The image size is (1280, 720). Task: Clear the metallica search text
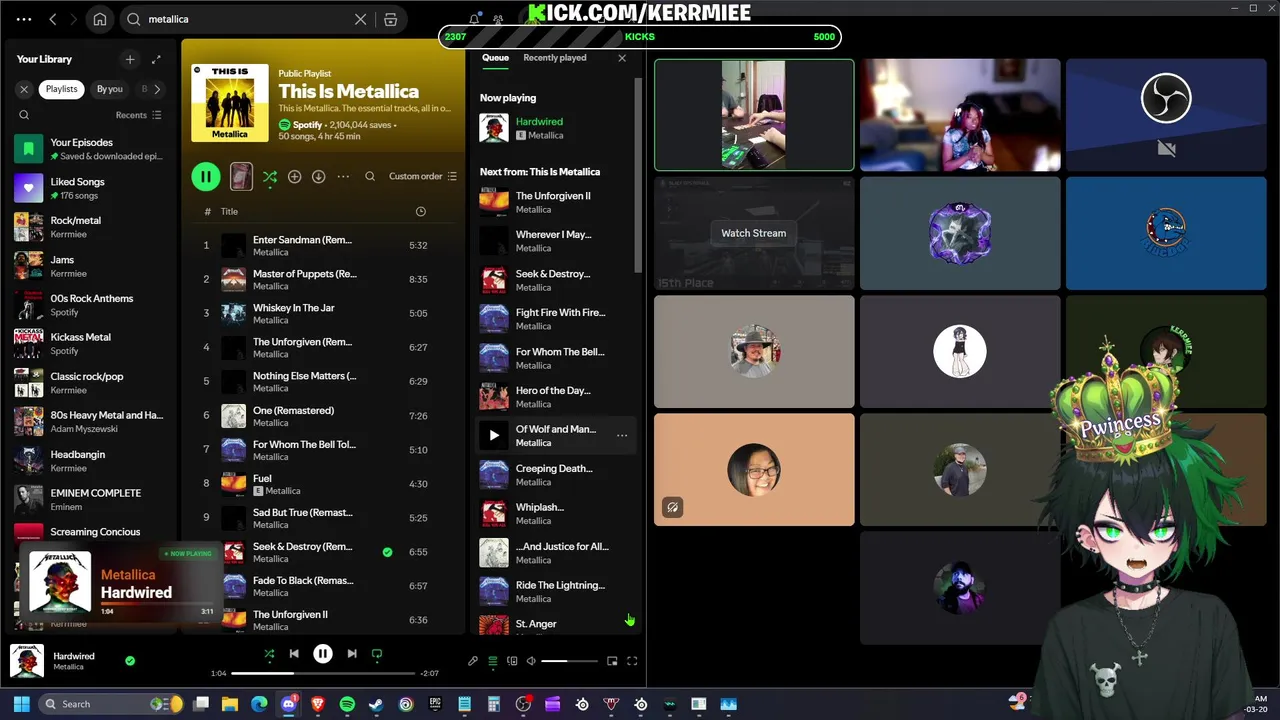pyautogui.click(x=361, y=19)
